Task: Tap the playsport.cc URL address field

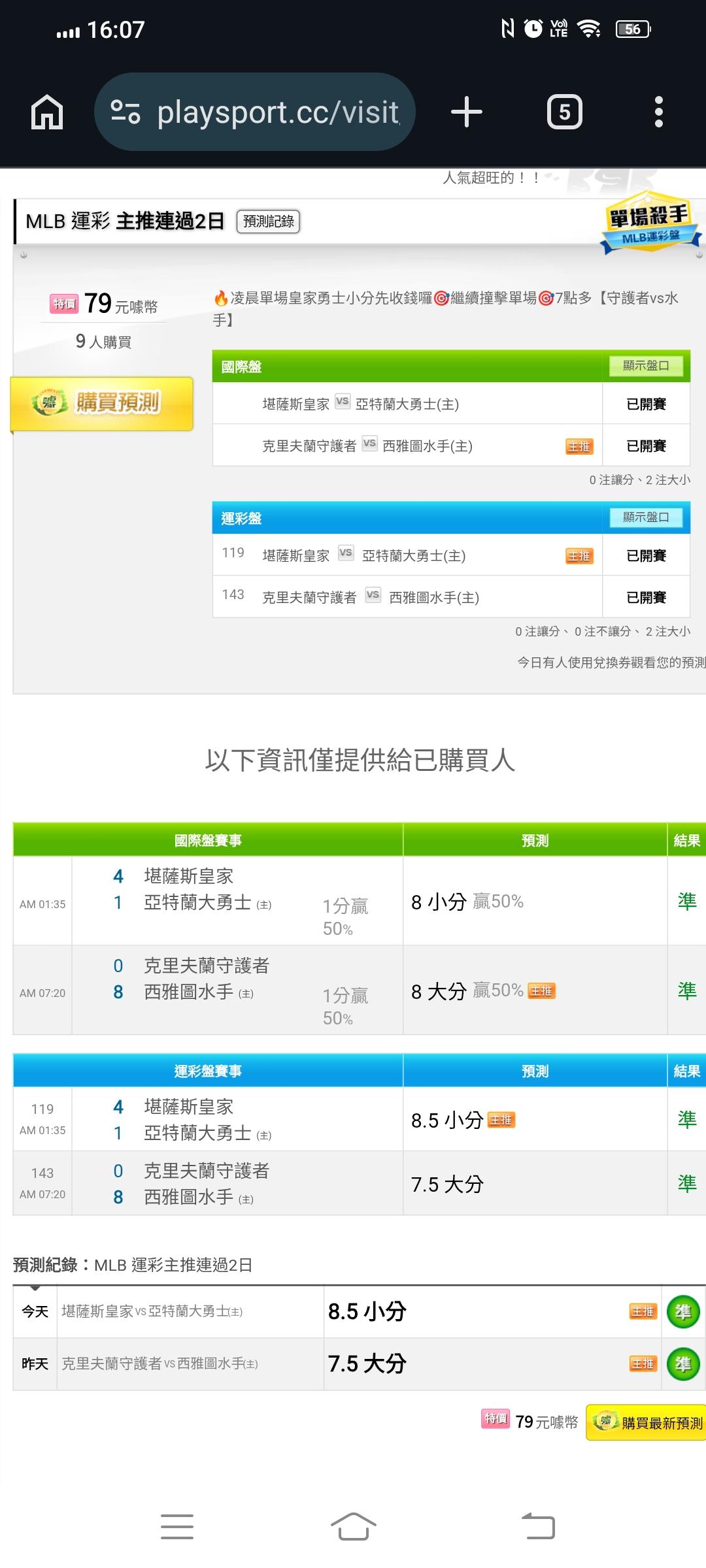Action: click(278, 112)
